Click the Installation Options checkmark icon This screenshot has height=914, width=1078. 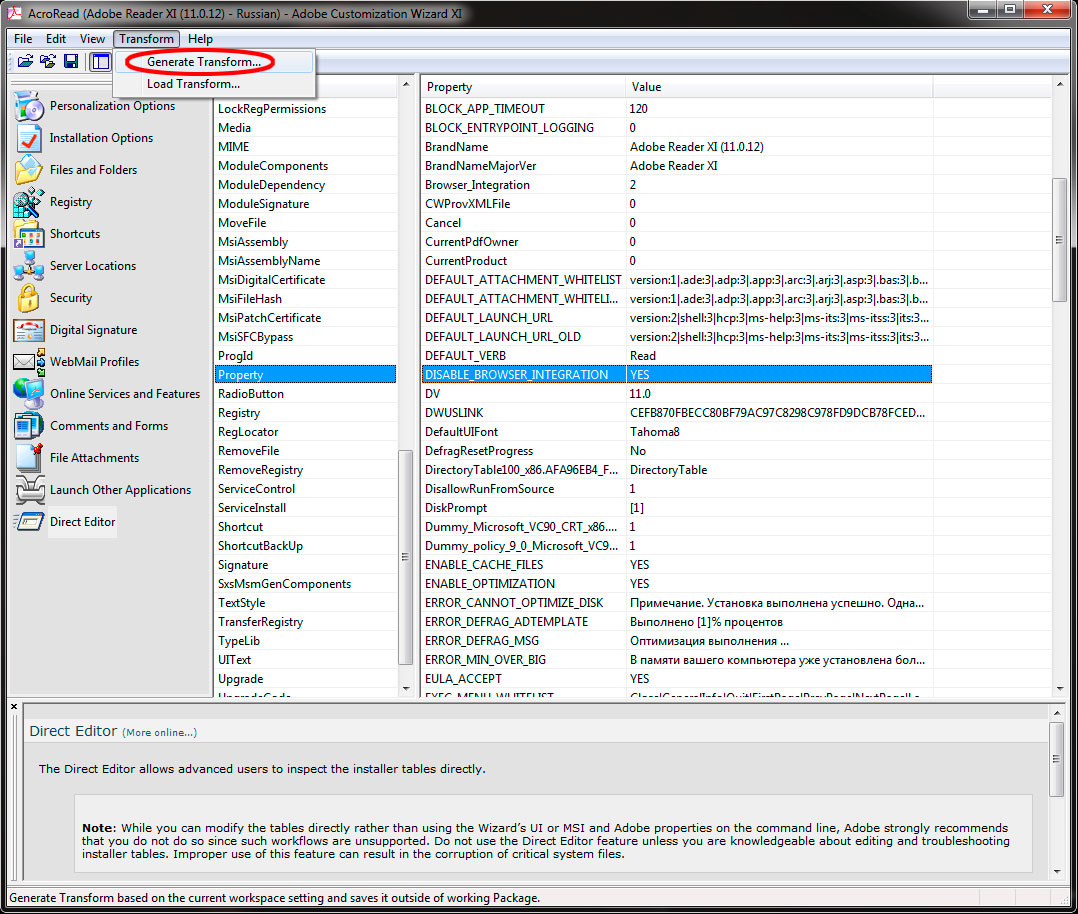(x=29, y=138)
